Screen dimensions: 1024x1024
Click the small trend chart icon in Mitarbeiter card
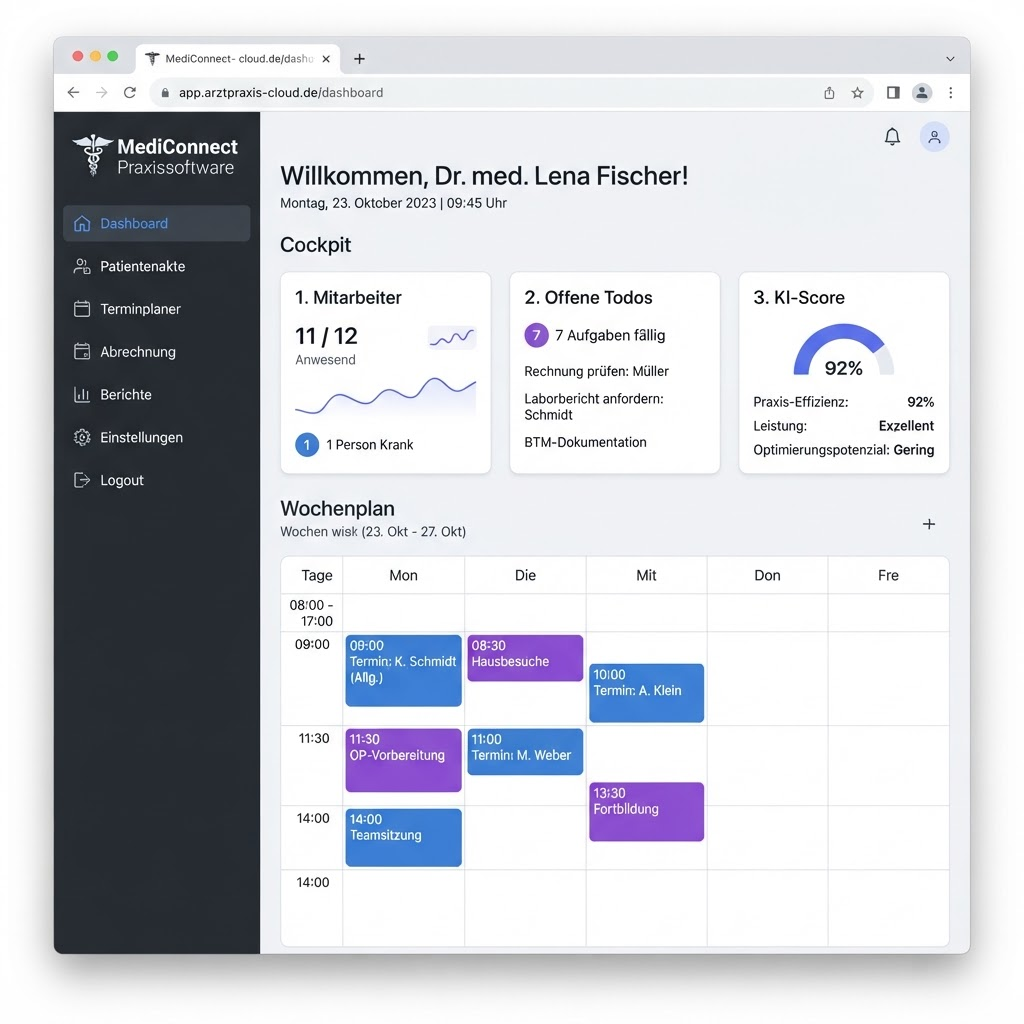tap(452, 338)
